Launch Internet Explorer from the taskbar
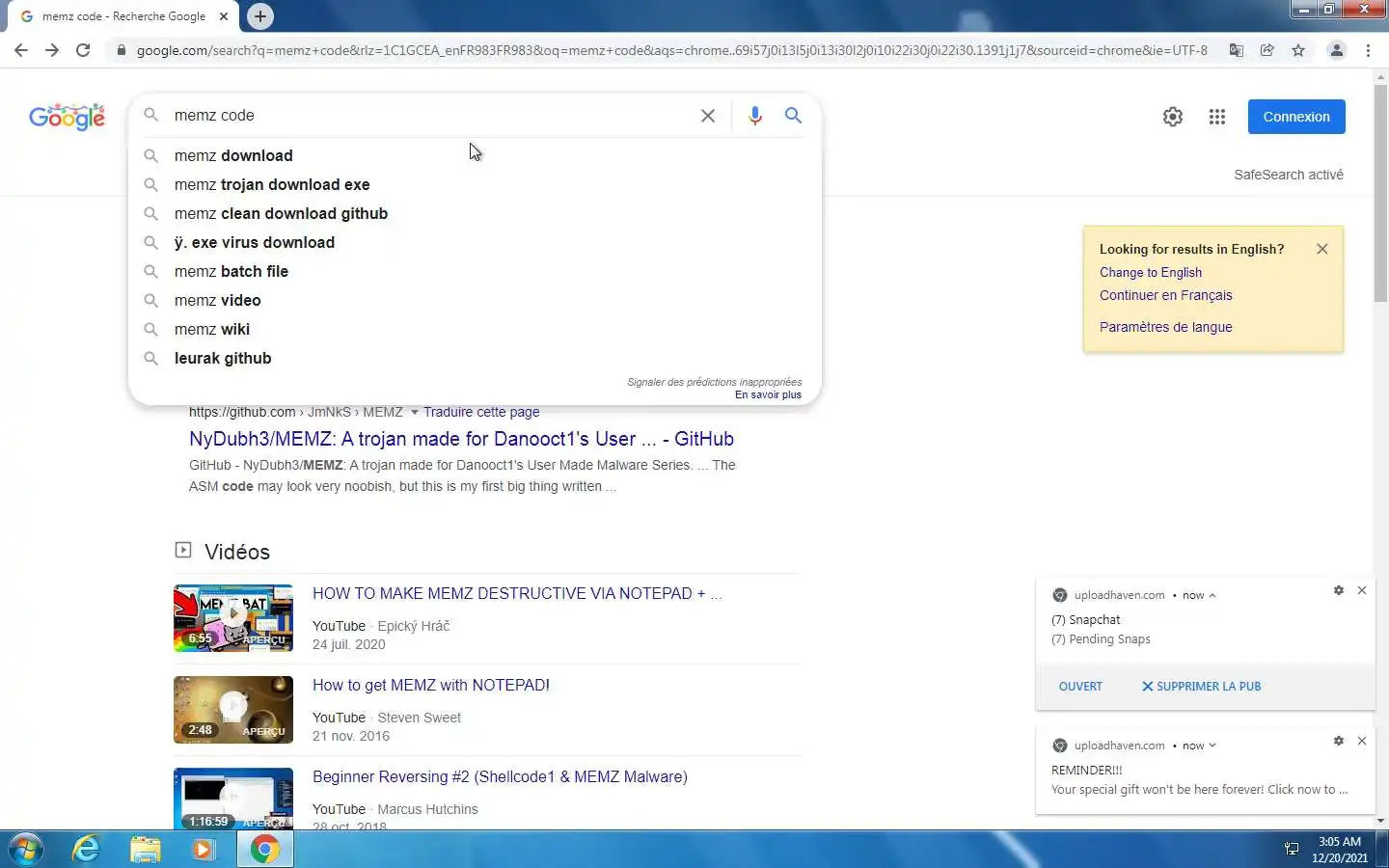This screenshot has width=1389, height=868. click(87, 850)
